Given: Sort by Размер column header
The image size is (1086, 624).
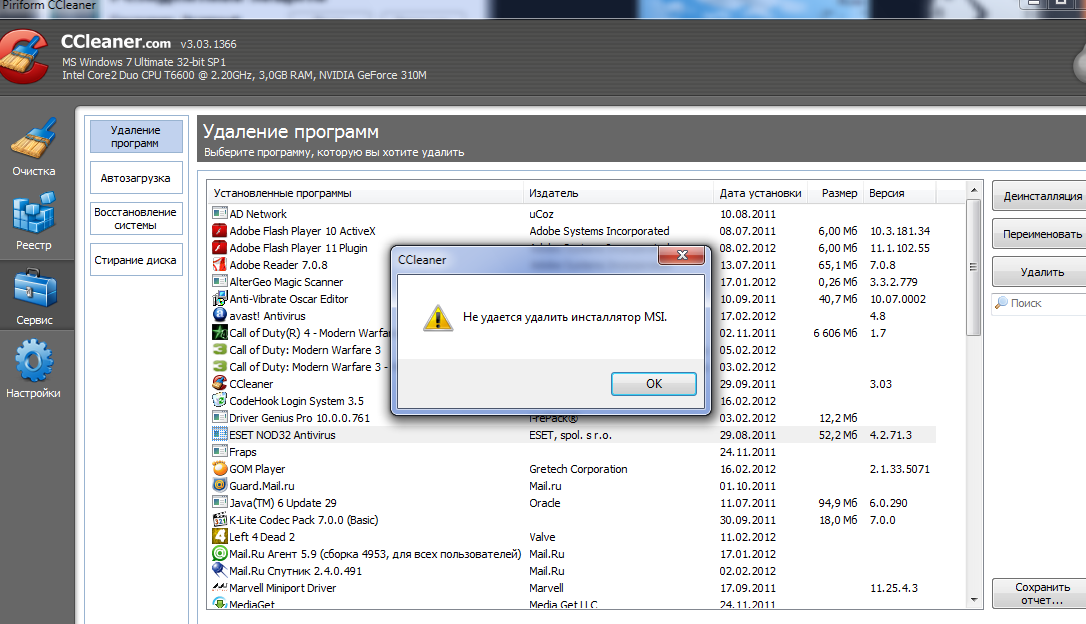Looking at the screenshot, I should pos(837,193).
